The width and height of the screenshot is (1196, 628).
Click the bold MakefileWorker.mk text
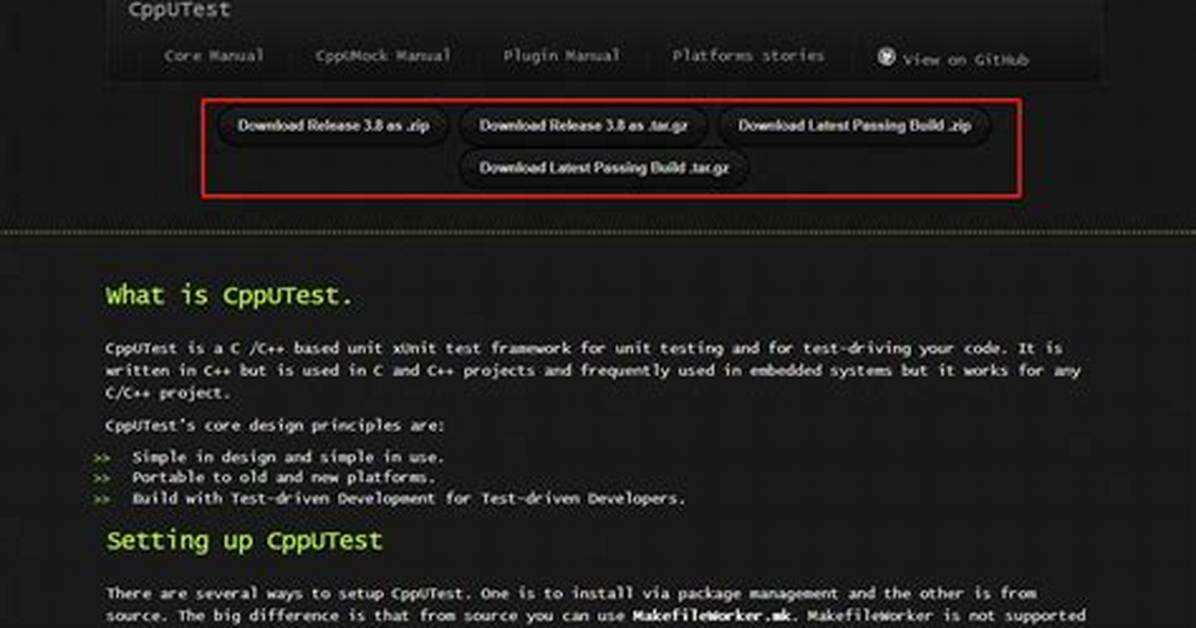pos(711,616)
